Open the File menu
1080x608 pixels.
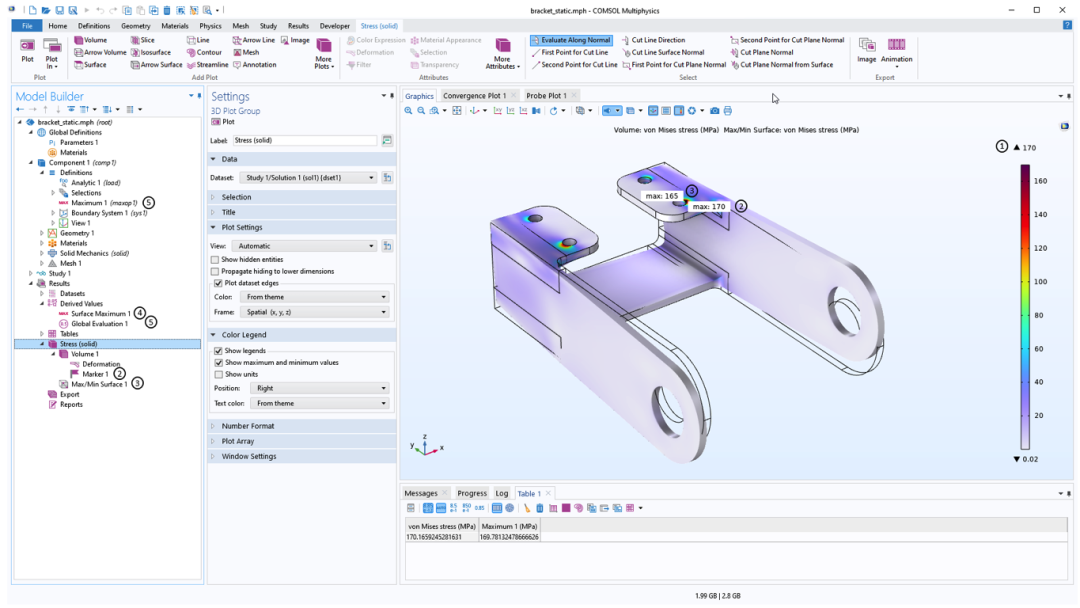pyautogui.click(x=27, y=26)
